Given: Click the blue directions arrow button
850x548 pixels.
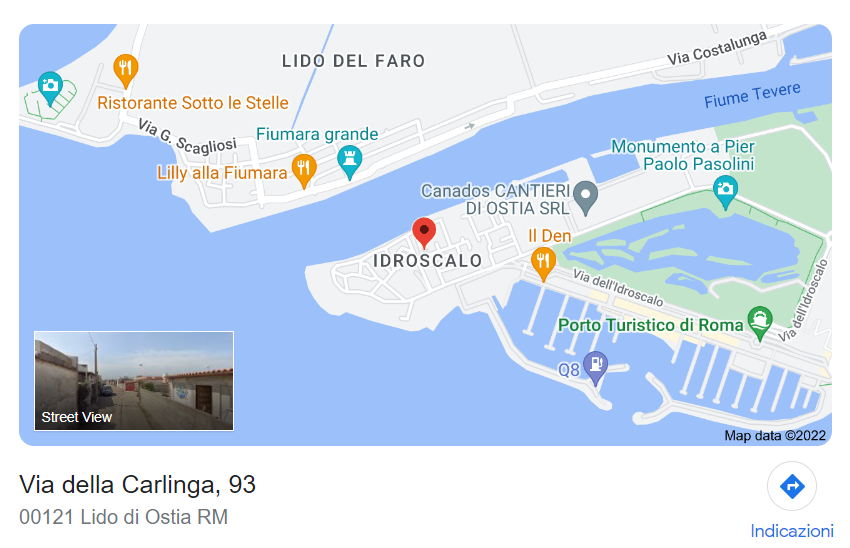Looking at the screenshot, I should click(792, 486).
